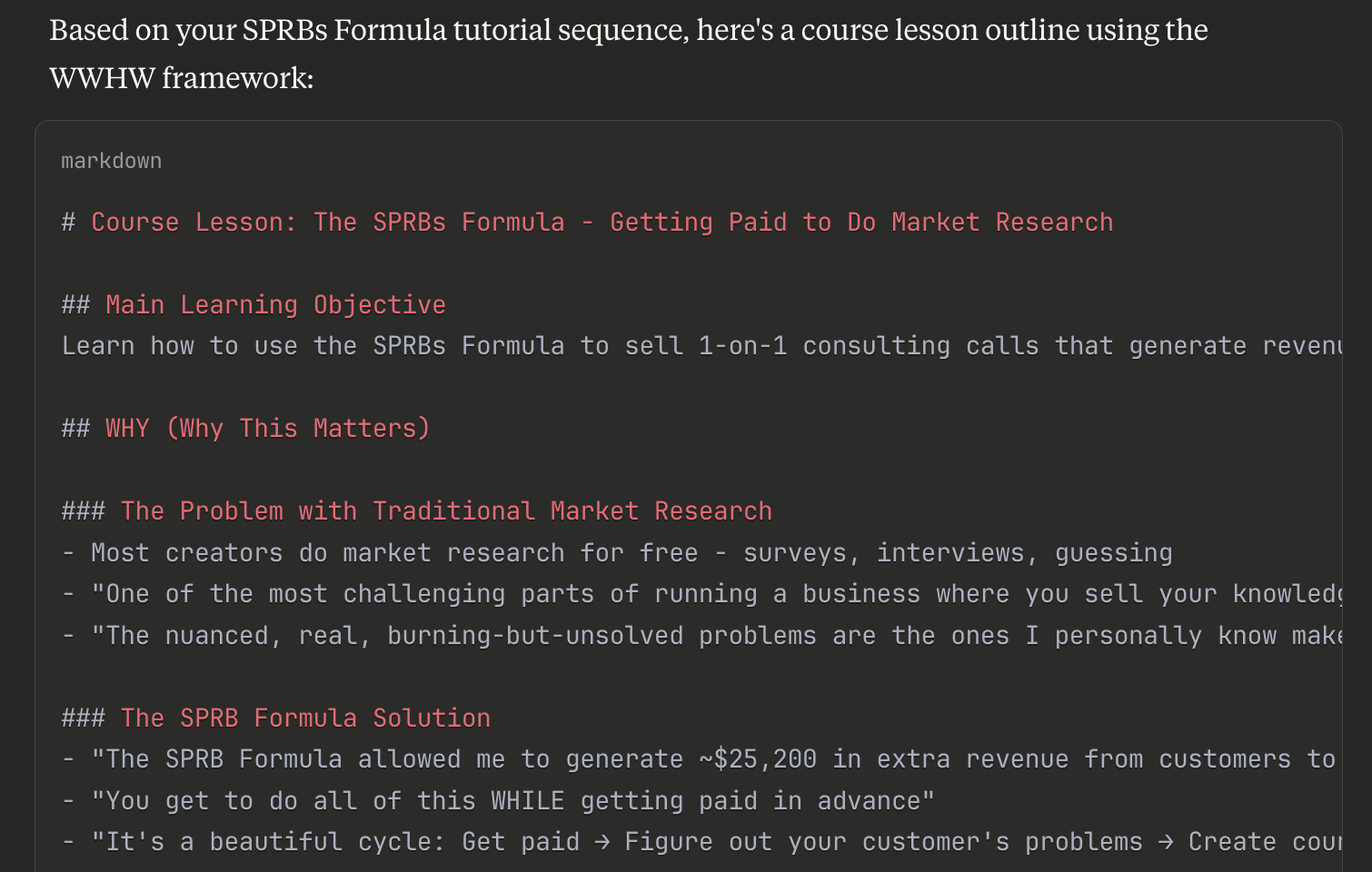Viewport: 1372px width, 872px height.
Task: Click the 'Learn how to use the SPRBs Formula' line
Action: coord(701,346)
